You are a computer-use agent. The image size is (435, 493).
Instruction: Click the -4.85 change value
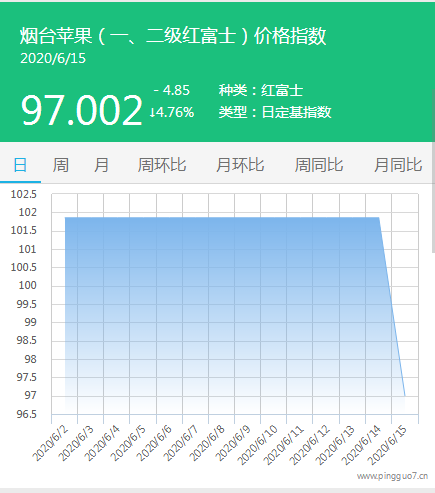pos(172,90)
